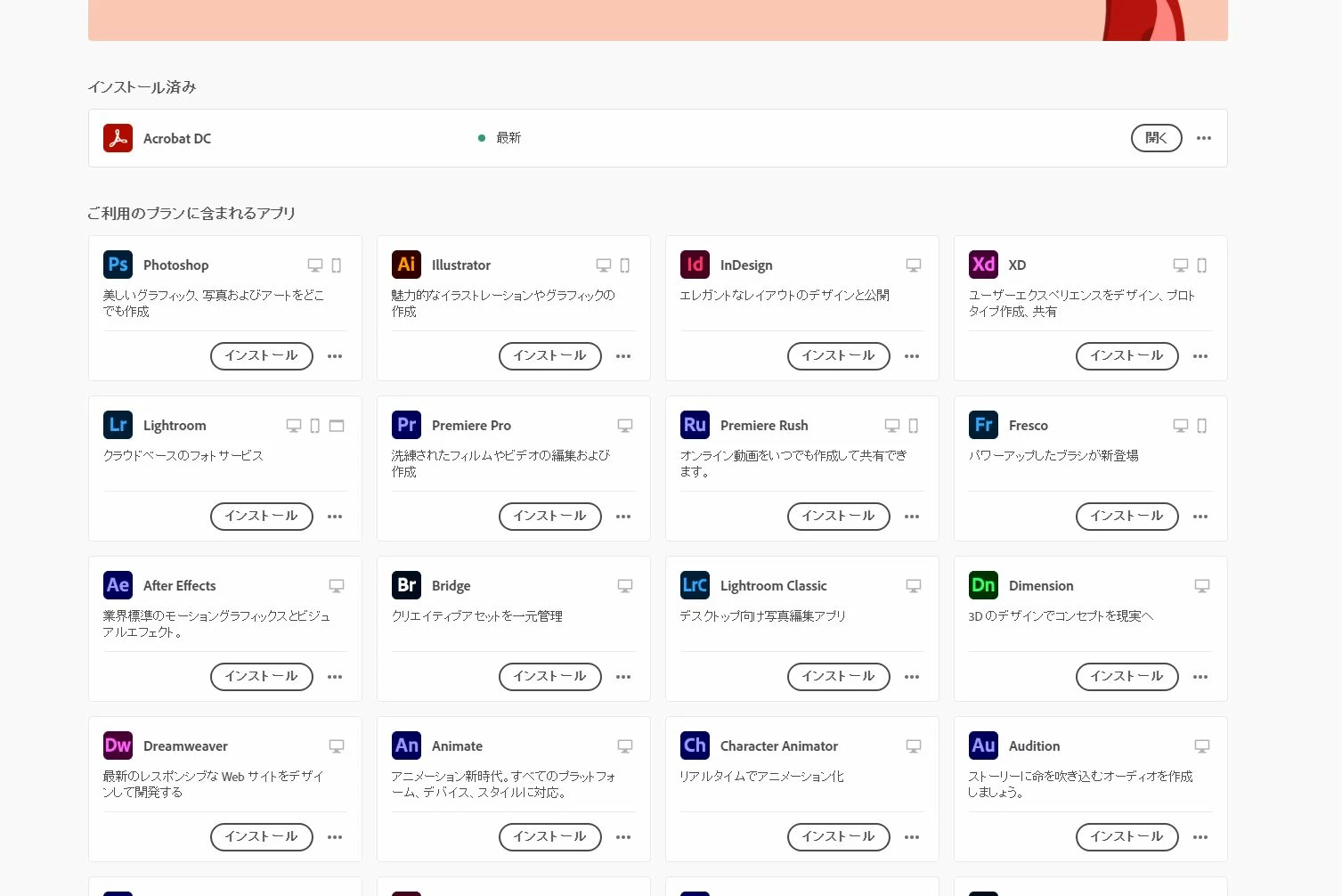1342x896 pixels.
Task: Install XD
Action: [x=1127, y=355]
